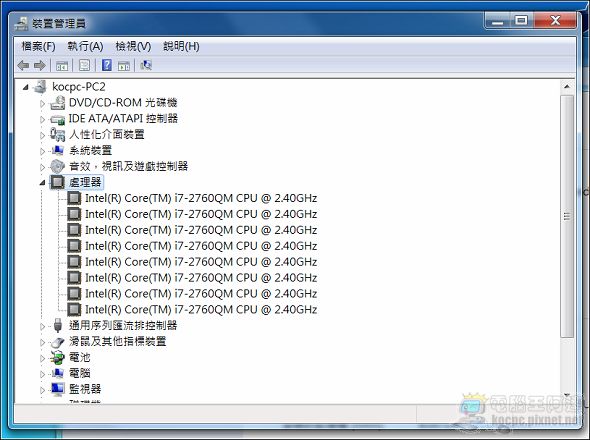Click the scrollbar up arrow
The image size is (590, 440).
(567, 87)
